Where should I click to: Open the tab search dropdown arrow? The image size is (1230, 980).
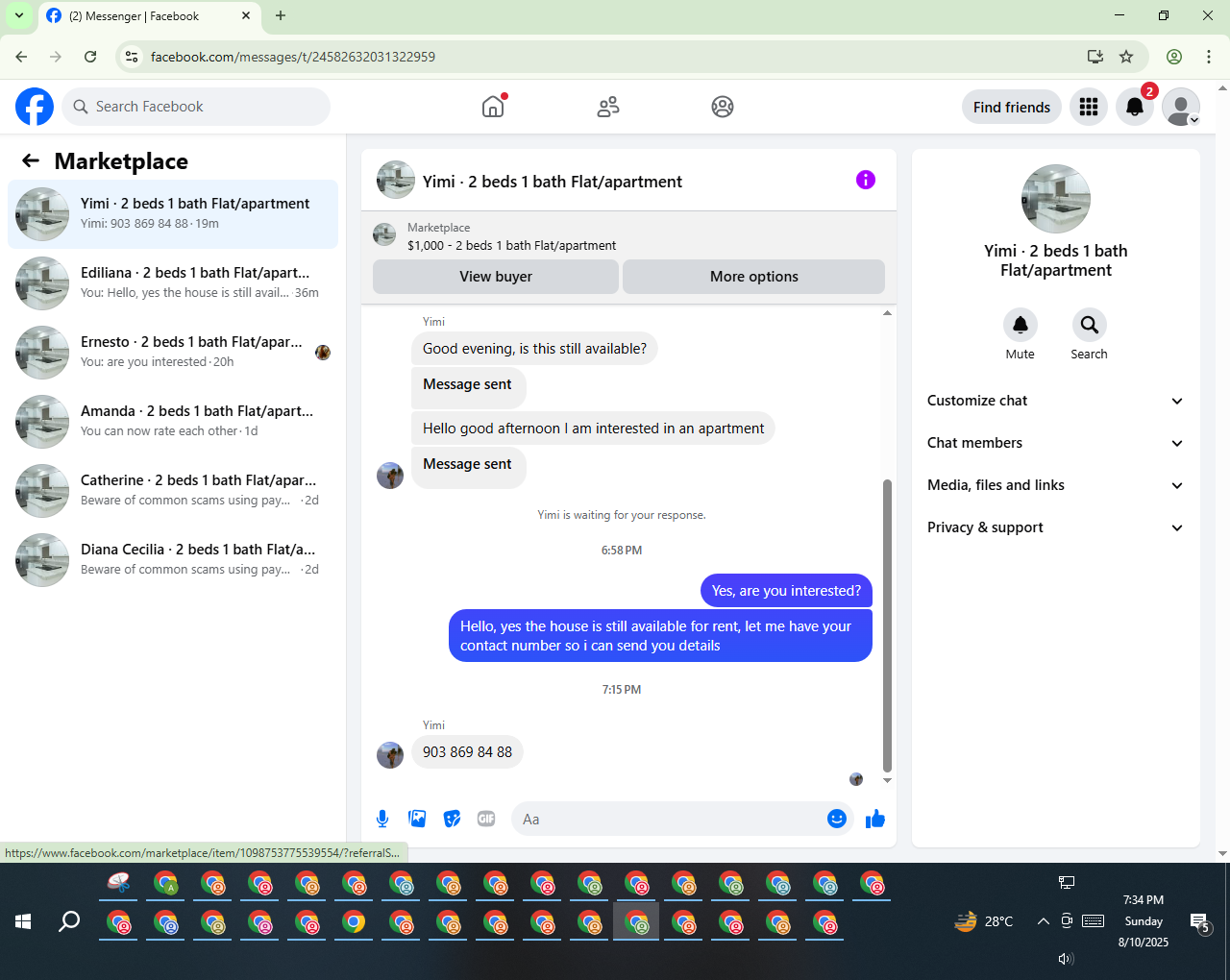[18, 15]
